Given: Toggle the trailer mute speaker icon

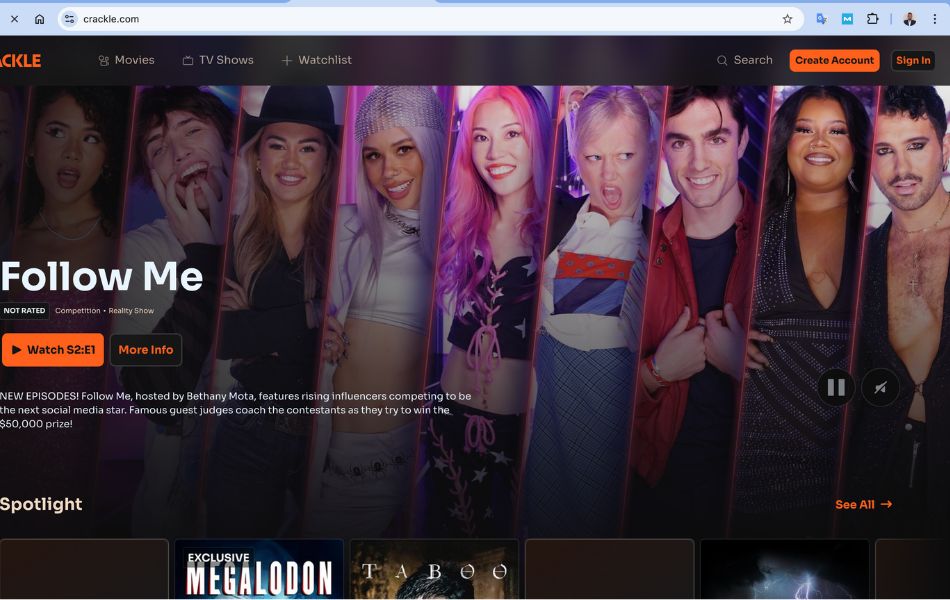Looking at the screenshot, I should [880, 387].
